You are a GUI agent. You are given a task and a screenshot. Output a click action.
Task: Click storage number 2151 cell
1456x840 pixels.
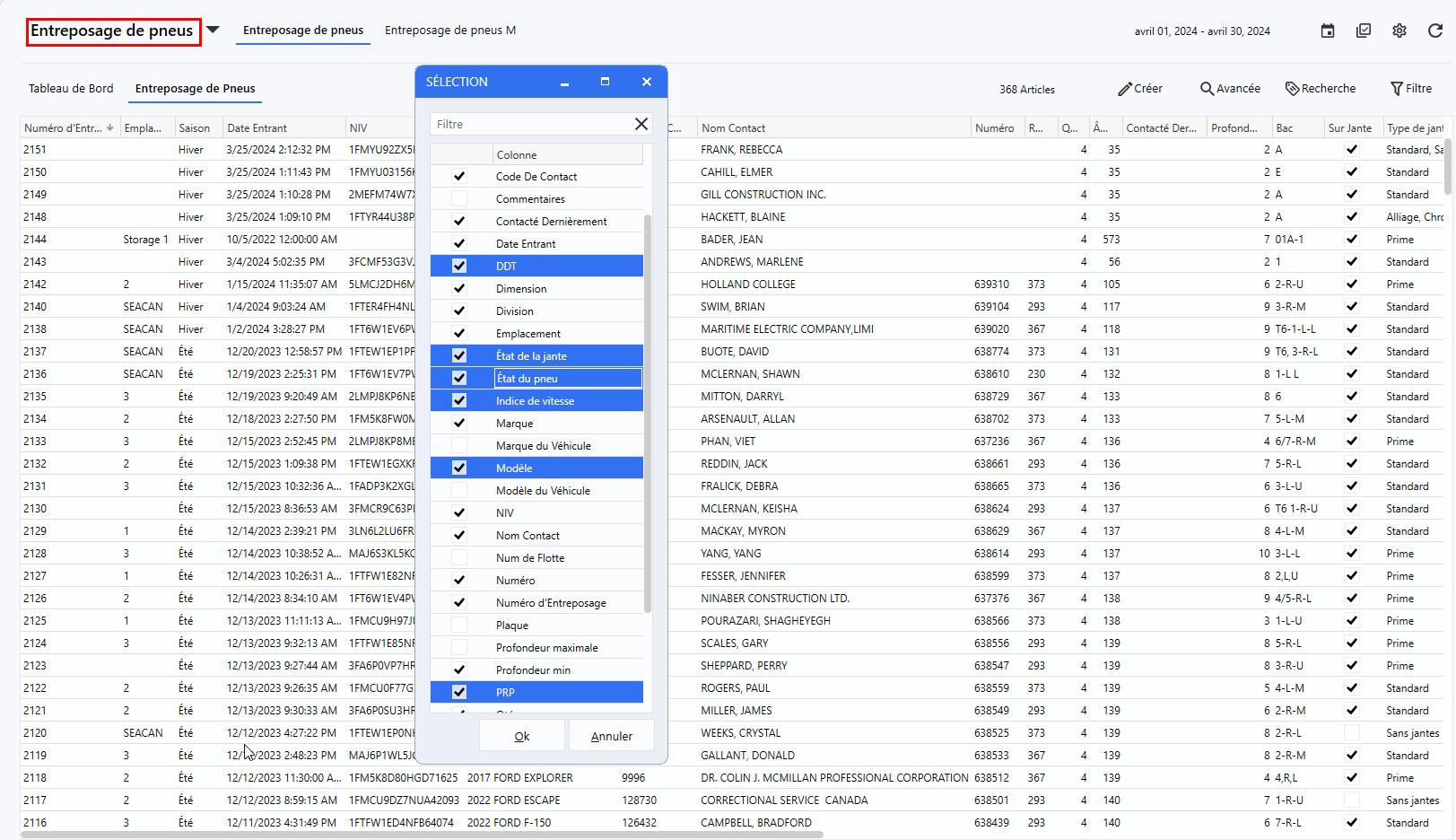pyautogui.click(x=35, y=150)
